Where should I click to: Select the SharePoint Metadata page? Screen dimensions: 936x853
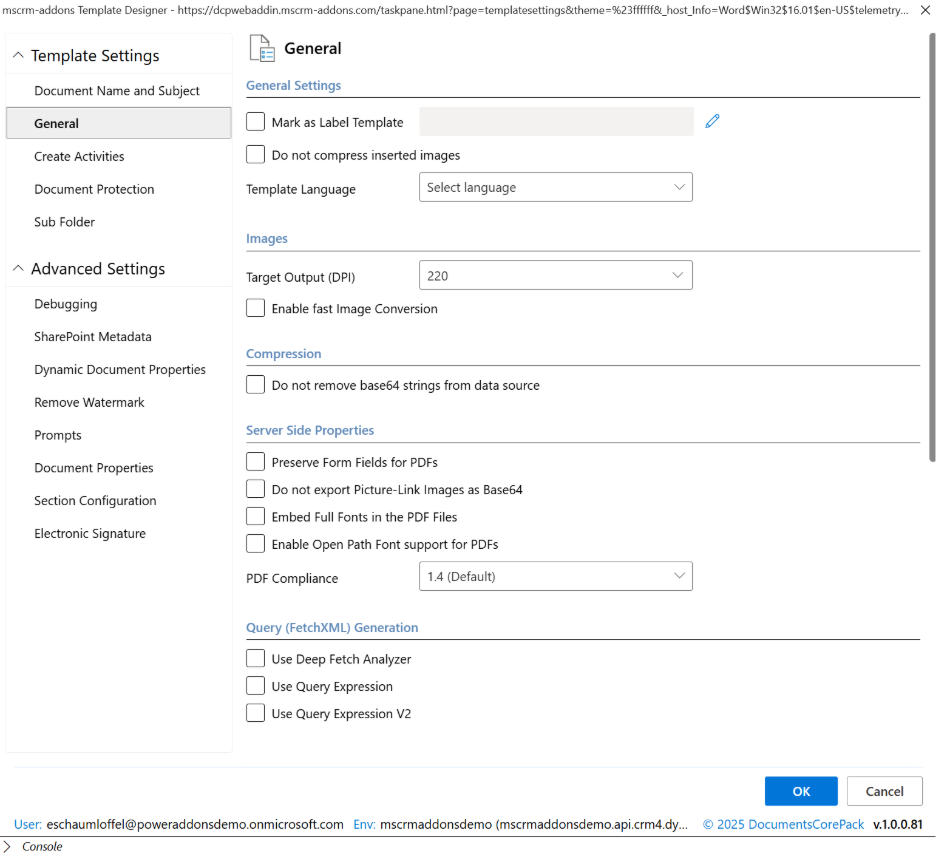point(93,337)
